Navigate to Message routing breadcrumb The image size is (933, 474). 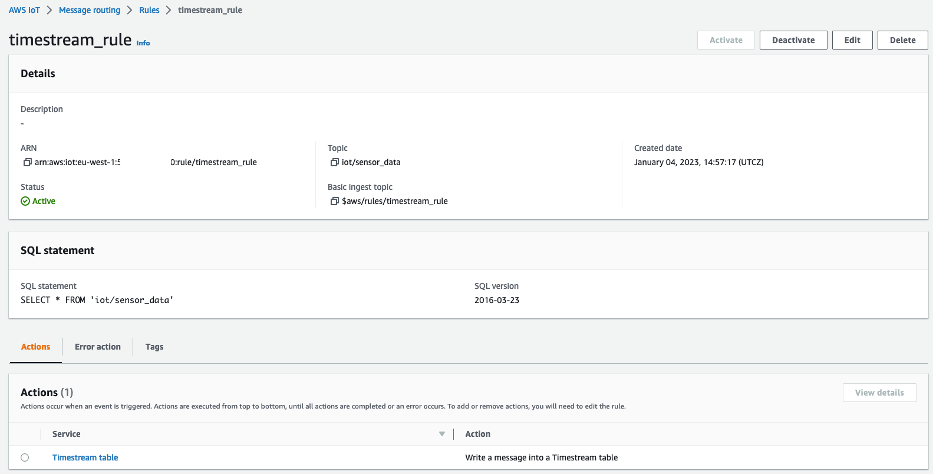[90, 10]
